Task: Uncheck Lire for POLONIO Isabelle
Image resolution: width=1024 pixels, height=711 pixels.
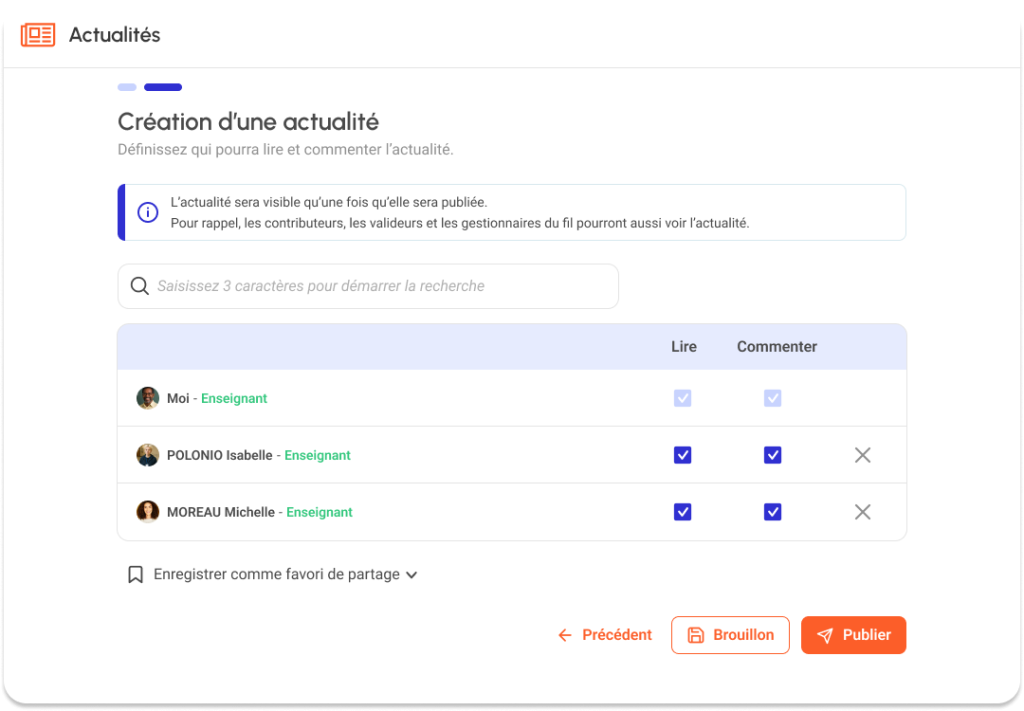Action: [x=682, y=455]
